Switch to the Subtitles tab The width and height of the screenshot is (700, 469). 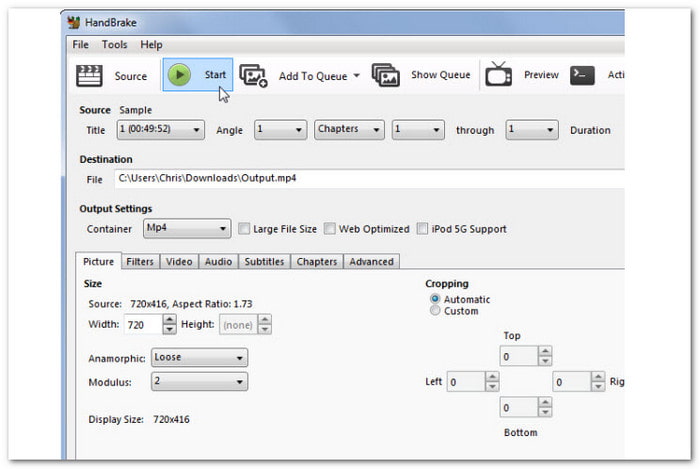pos(264,262)
